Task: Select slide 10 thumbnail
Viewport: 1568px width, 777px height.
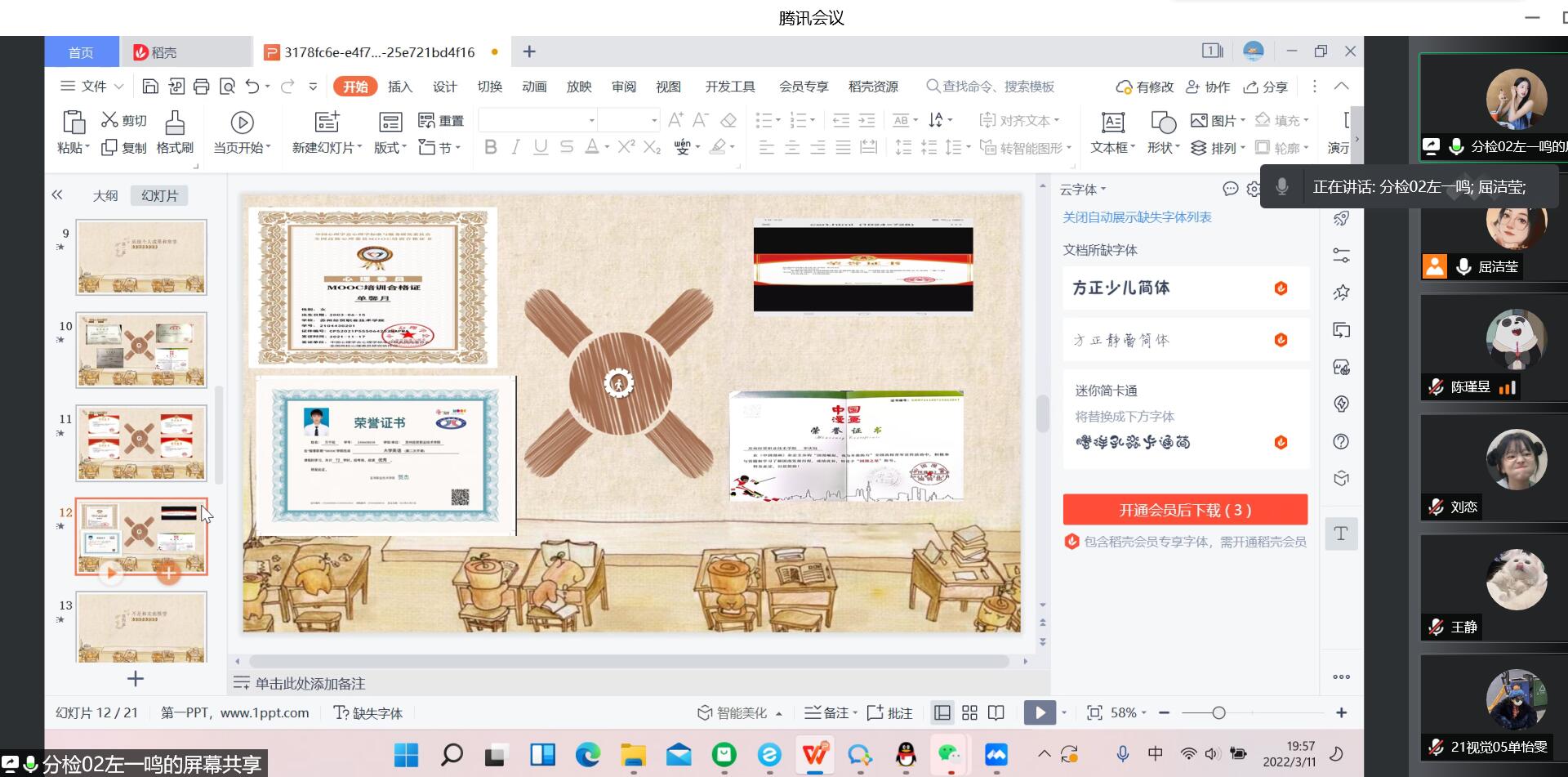Action: (x=141, y=350)
